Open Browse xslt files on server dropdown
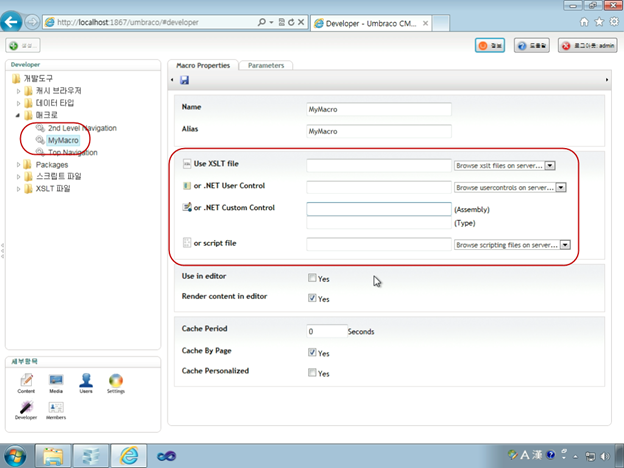Viewport: 624px width, 468px height. [505, 166]
